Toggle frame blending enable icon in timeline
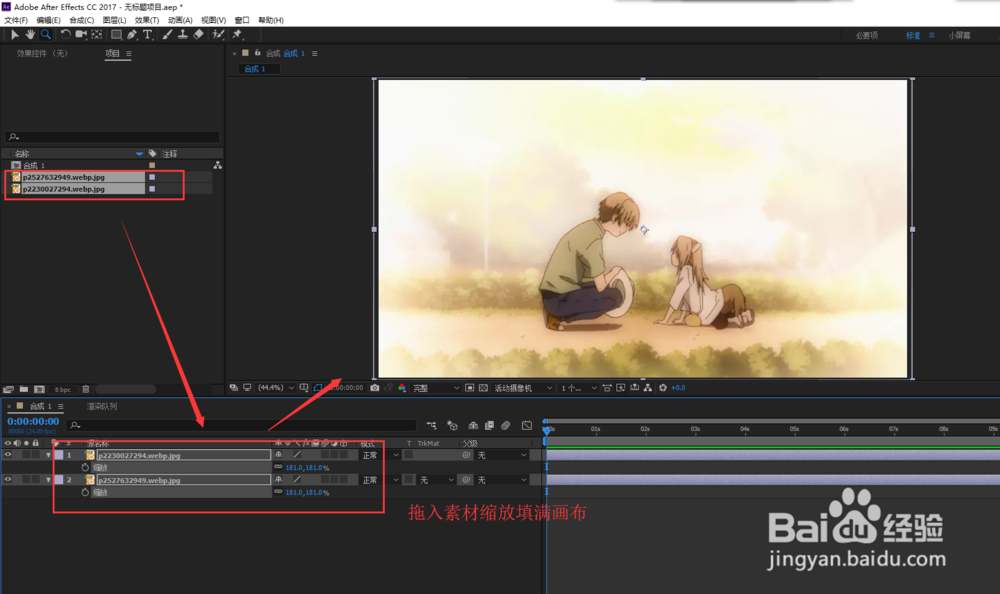The width and height of the screenshot is (1000, 594). click(489, 426)
